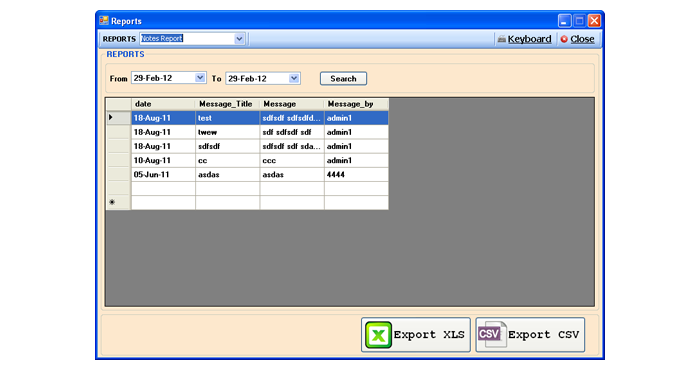Click the message cell sdf sdfsdf sdf

point(292,132)
